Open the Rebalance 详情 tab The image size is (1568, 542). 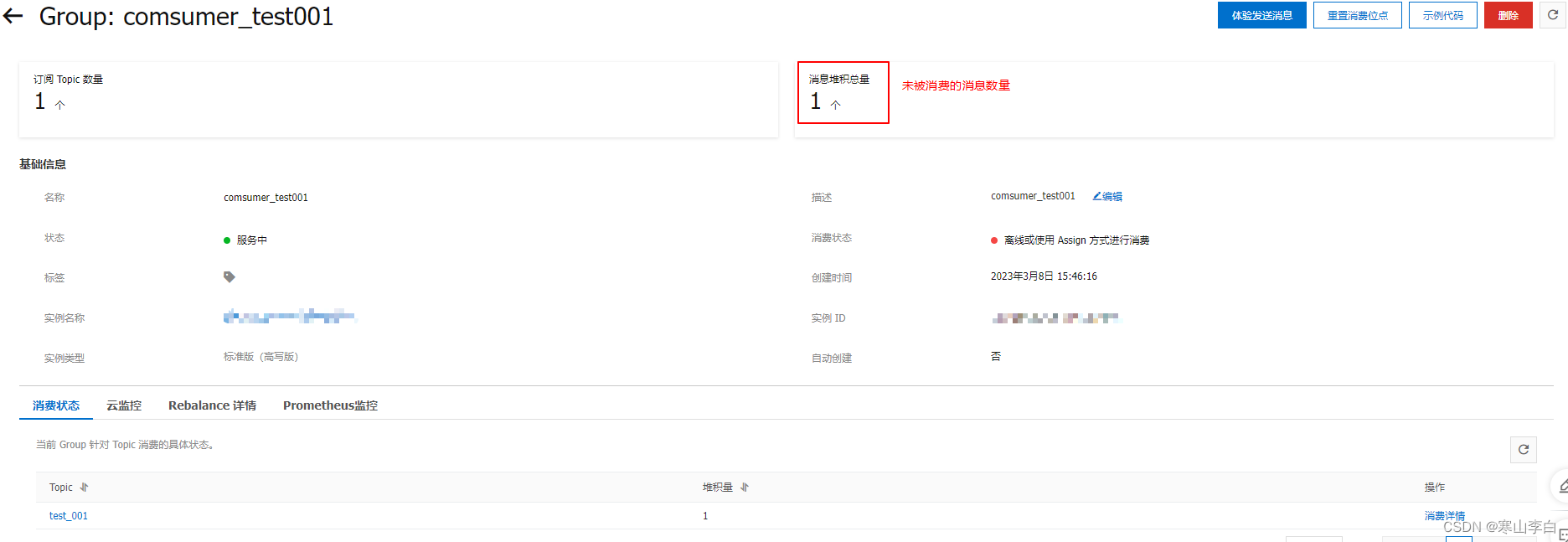[x=212, y=405]
